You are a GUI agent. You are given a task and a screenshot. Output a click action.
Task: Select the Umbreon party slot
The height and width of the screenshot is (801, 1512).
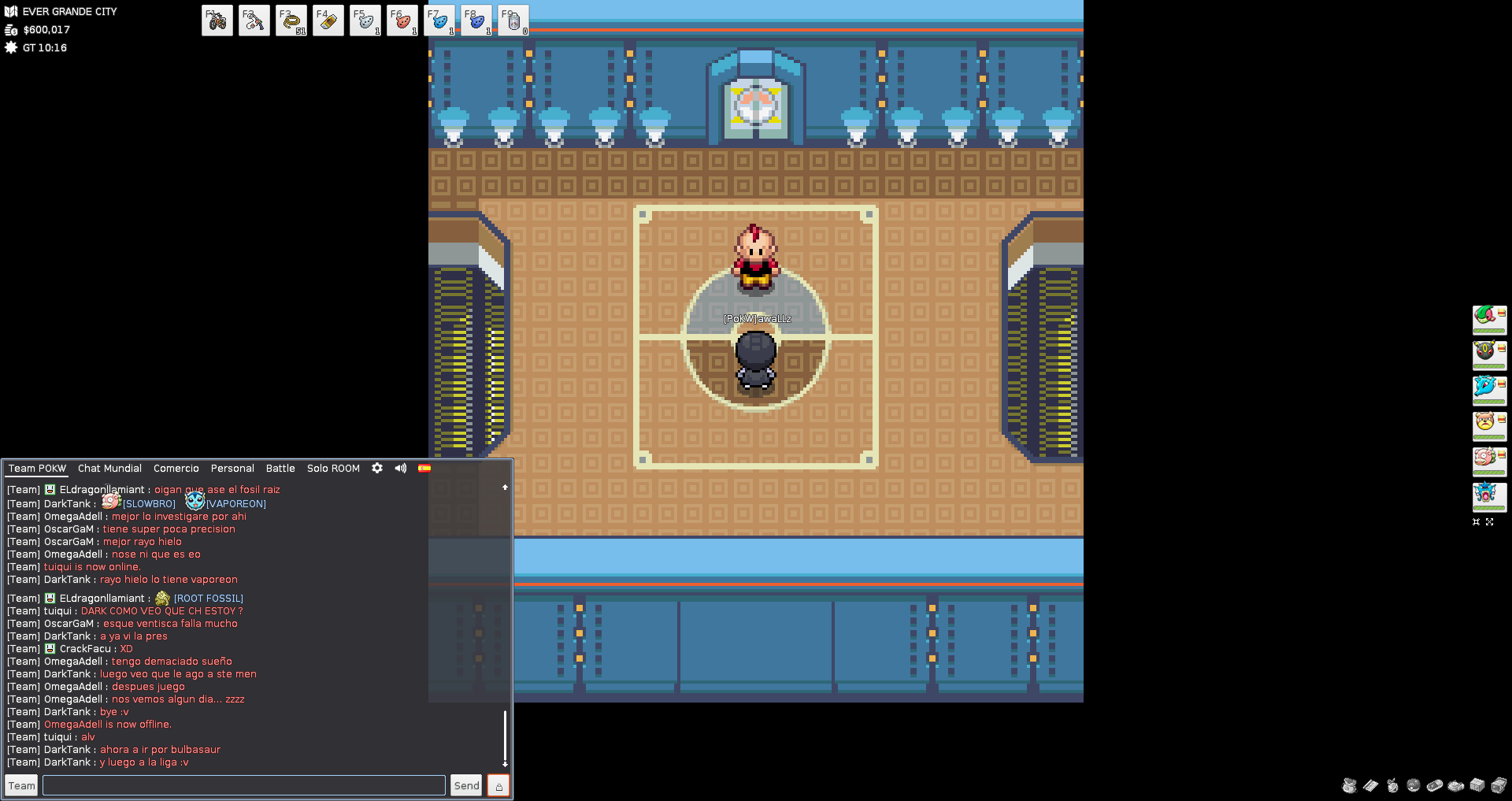(1489, 355)
